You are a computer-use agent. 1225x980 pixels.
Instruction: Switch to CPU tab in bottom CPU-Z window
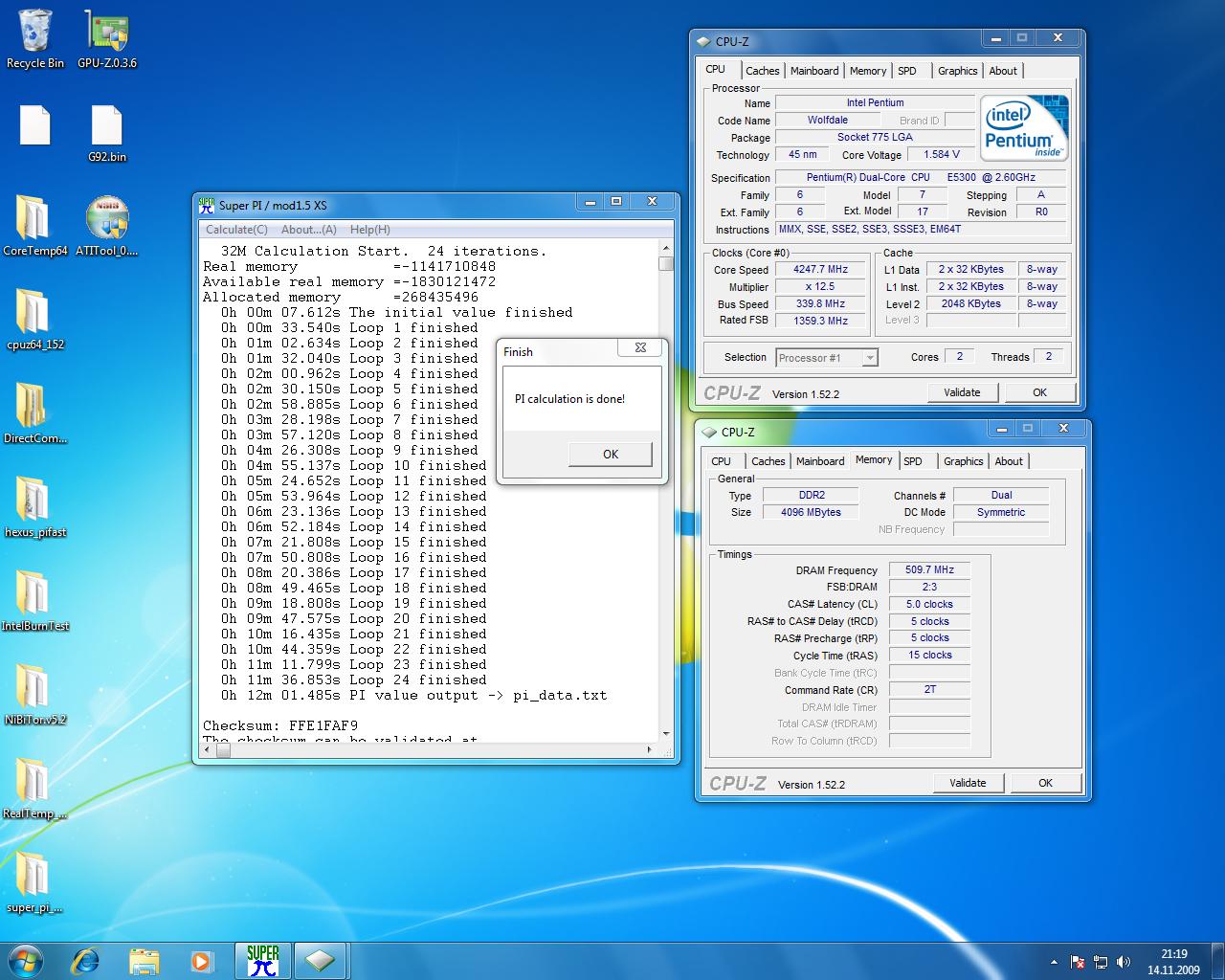[722, 461]
